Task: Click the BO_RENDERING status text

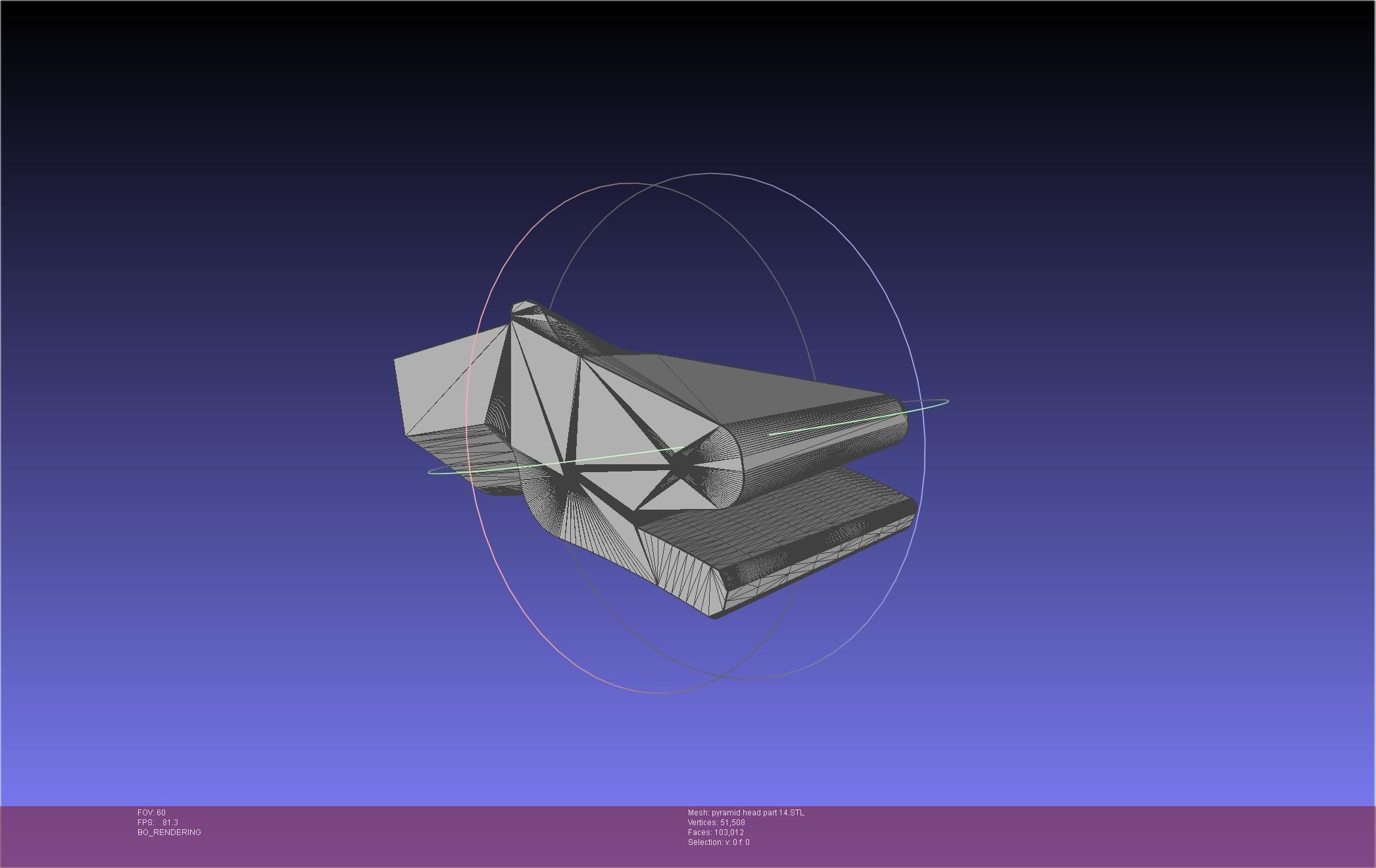Action: tap(169, 832)
